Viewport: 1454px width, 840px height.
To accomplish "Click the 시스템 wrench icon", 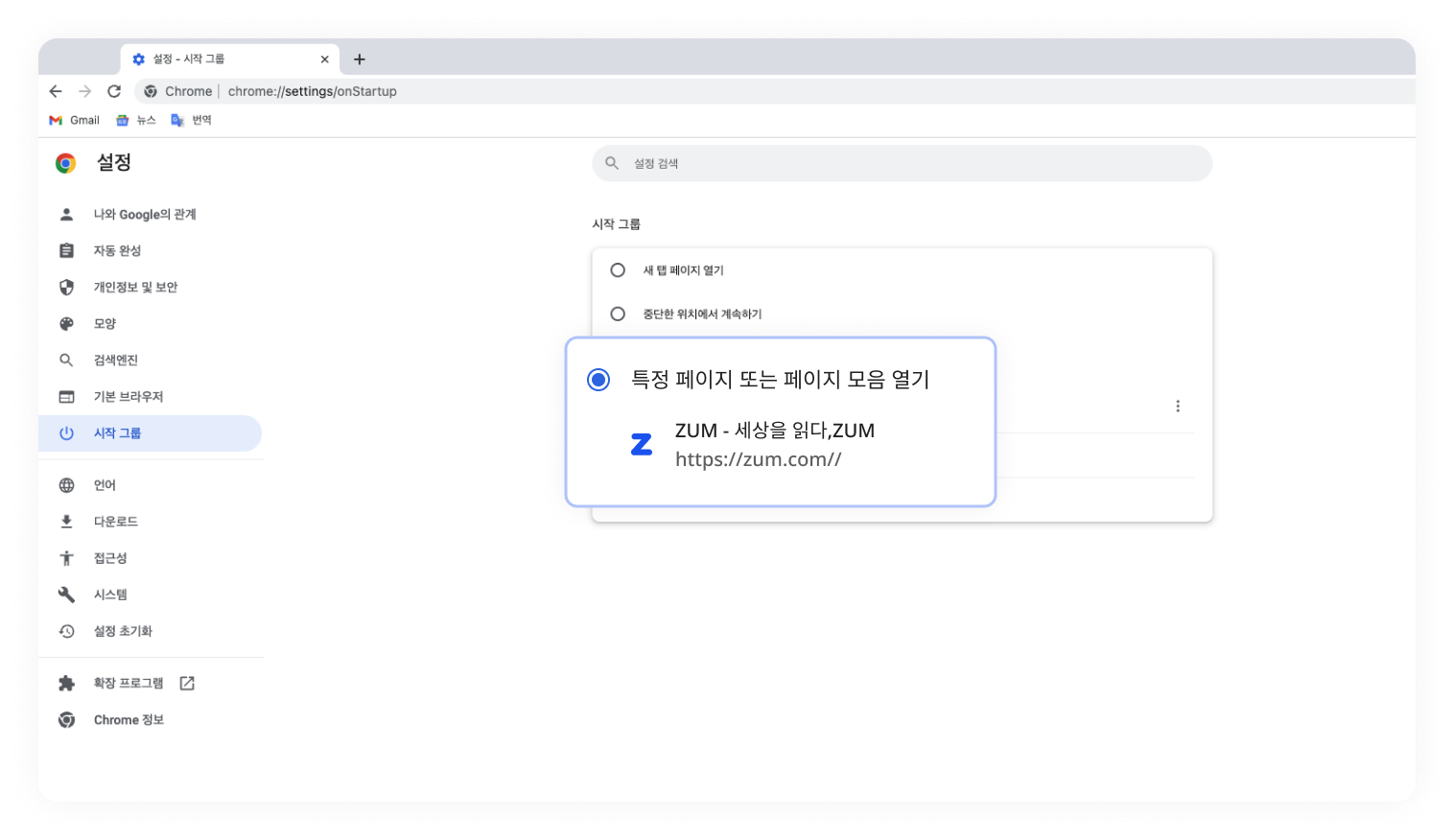I will pos(66,594).
